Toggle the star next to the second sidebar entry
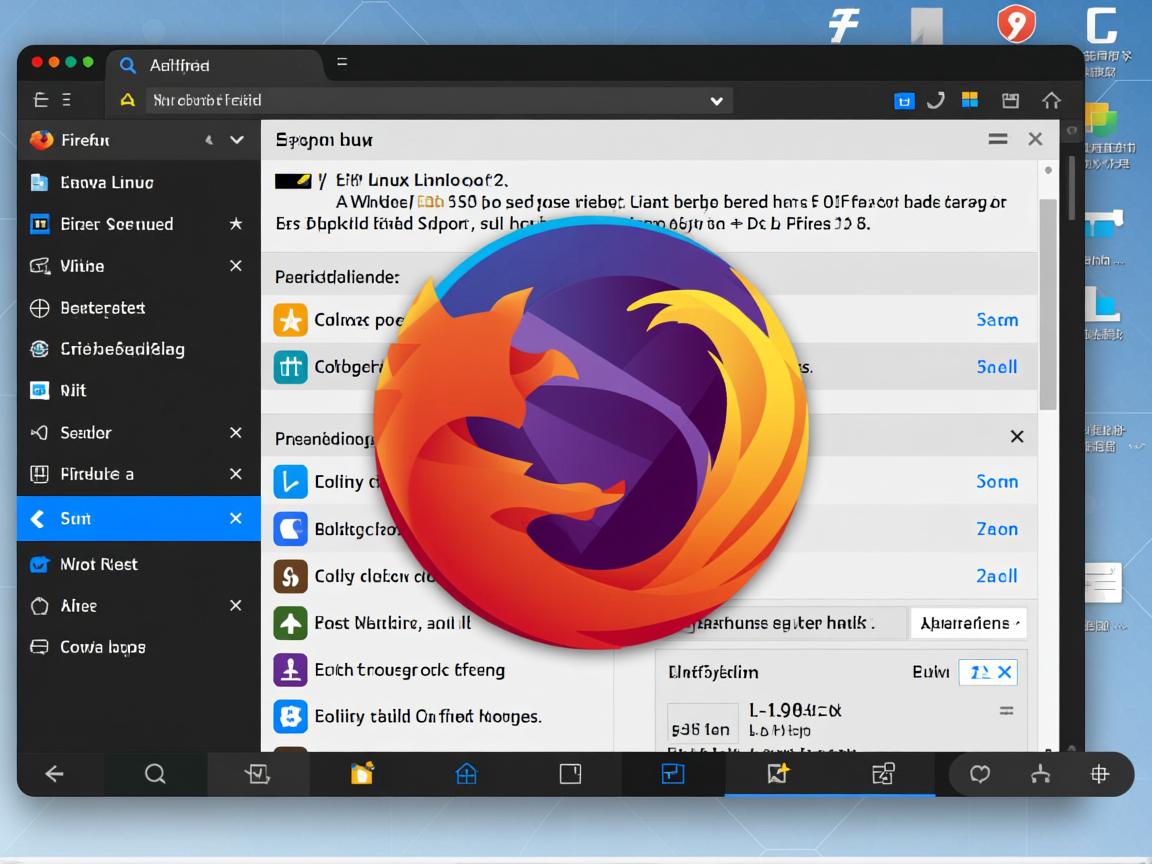 point(236,224)
